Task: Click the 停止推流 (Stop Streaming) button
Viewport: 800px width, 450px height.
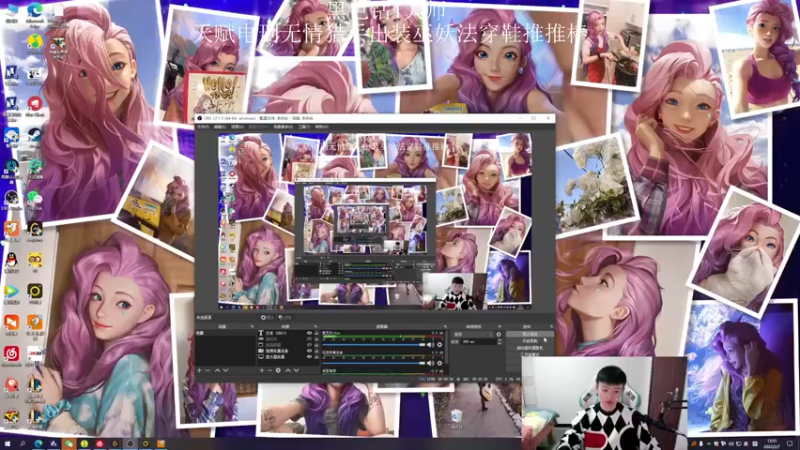Action: coord(530,334)
